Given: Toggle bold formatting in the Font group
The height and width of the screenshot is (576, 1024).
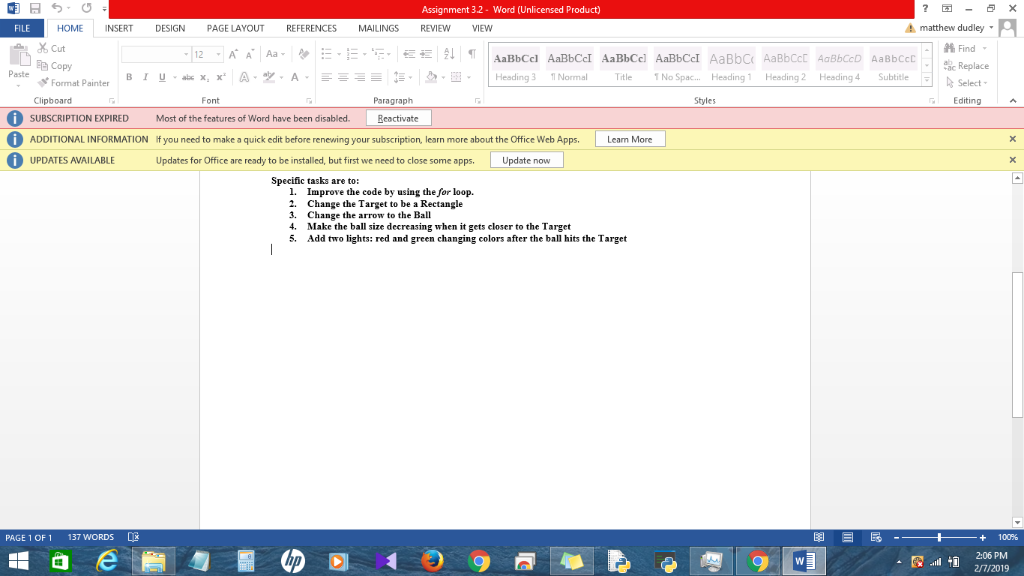Looking at the screenshot, I should (129, 76).
